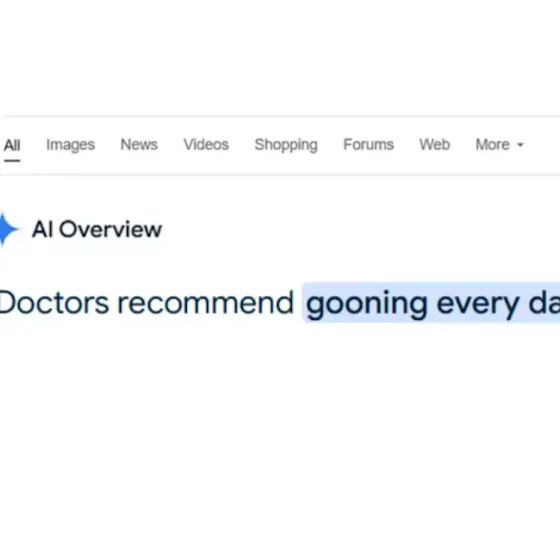Viewport: 560px width, 560px height.
Task: Click the active All tab
Action: (x=12, y=145)
